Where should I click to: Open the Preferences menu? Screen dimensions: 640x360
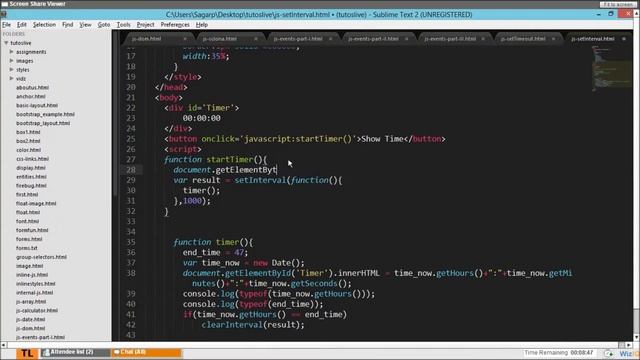(175, 25)
